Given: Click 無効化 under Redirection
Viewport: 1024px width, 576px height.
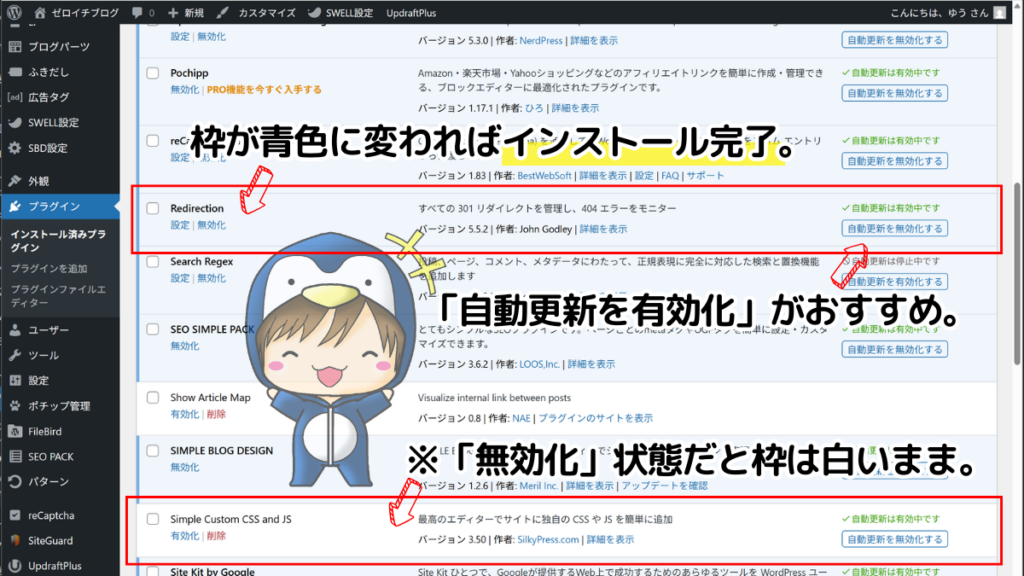Looking at the screenshot, I should (x=212, y=225).
